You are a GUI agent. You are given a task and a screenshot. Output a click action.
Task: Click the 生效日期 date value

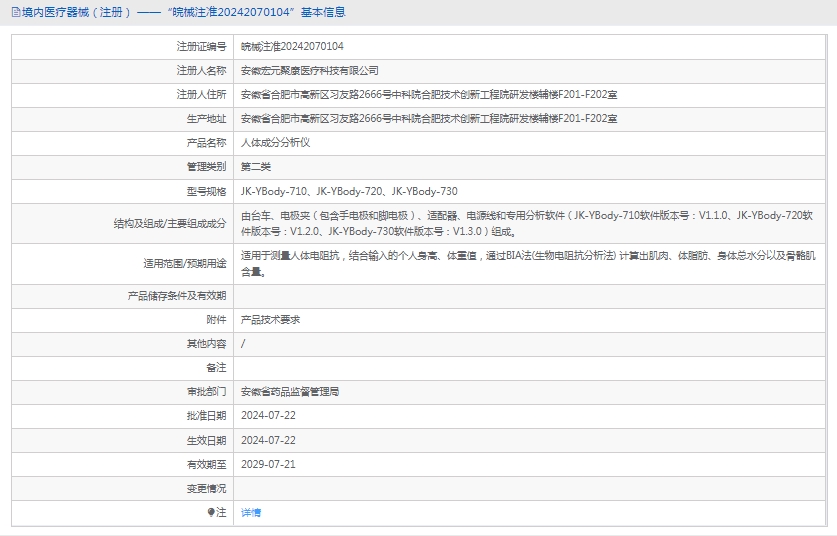click(268, 440)
